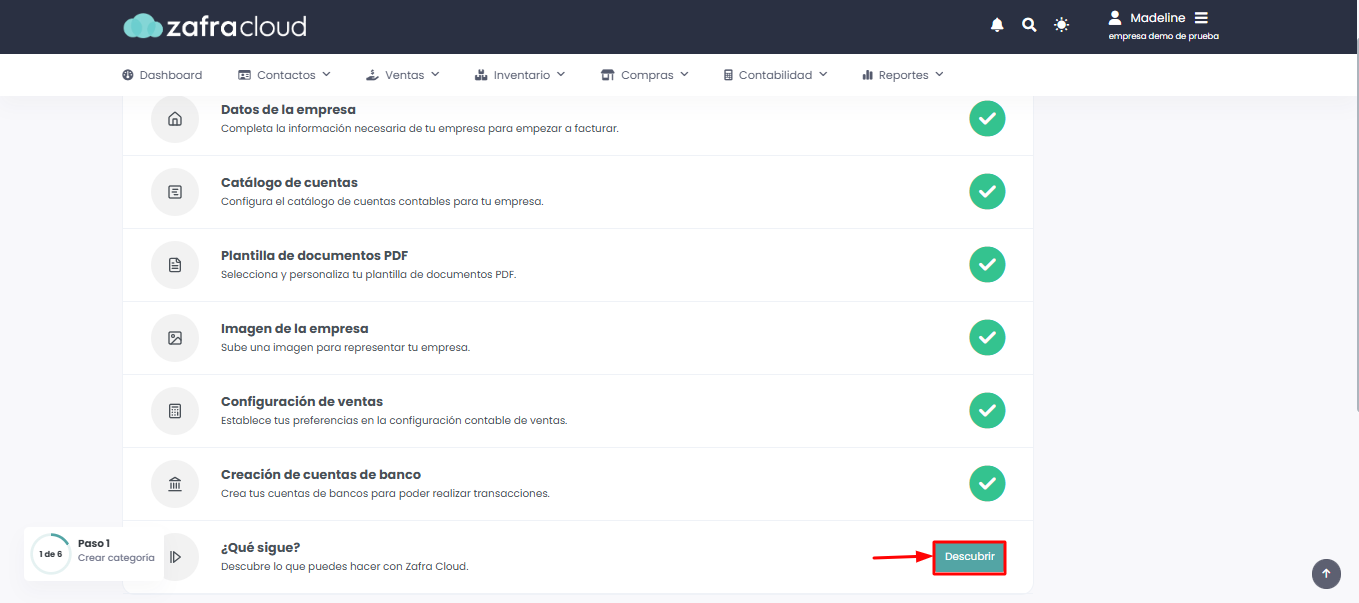Click 'Descubre lo que puedes hacer con Zafra Cloud.'
Screen dimensions: 1359x603
point(344,567)
